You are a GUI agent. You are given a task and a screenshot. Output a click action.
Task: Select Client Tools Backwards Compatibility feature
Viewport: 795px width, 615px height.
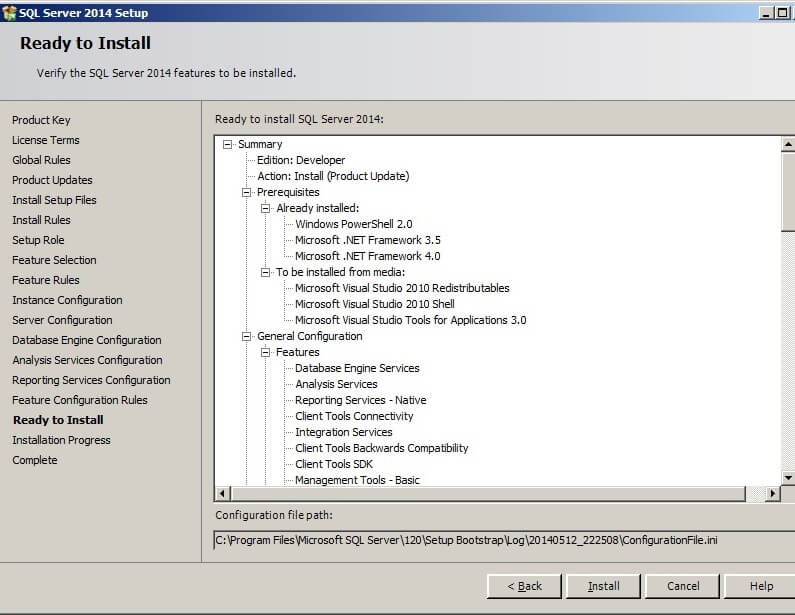(x=381, y=448)
